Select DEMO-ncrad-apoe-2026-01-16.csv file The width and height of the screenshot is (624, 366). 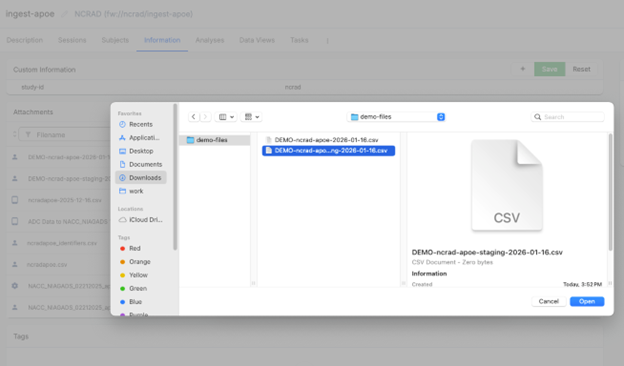pyautogui.click(x=328, y=140)
